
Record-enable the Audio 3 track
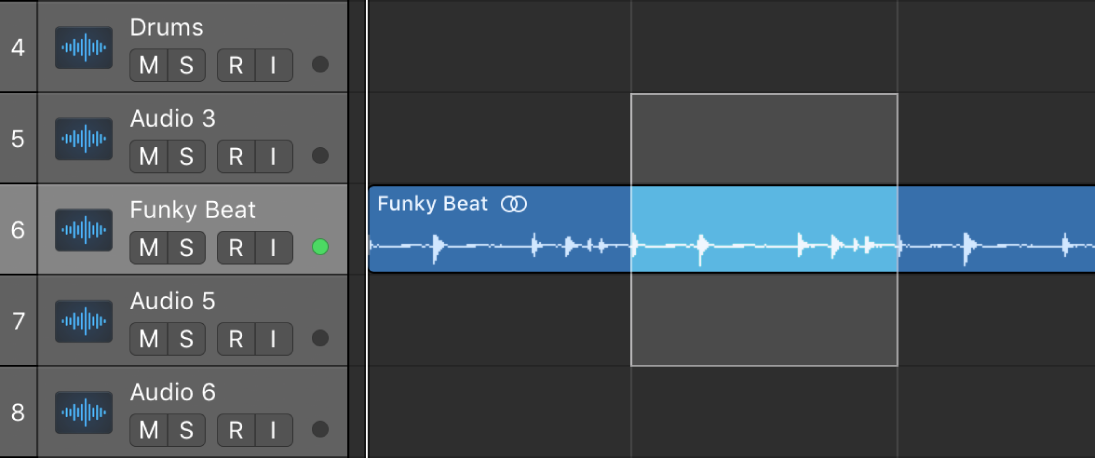[236, 156]
